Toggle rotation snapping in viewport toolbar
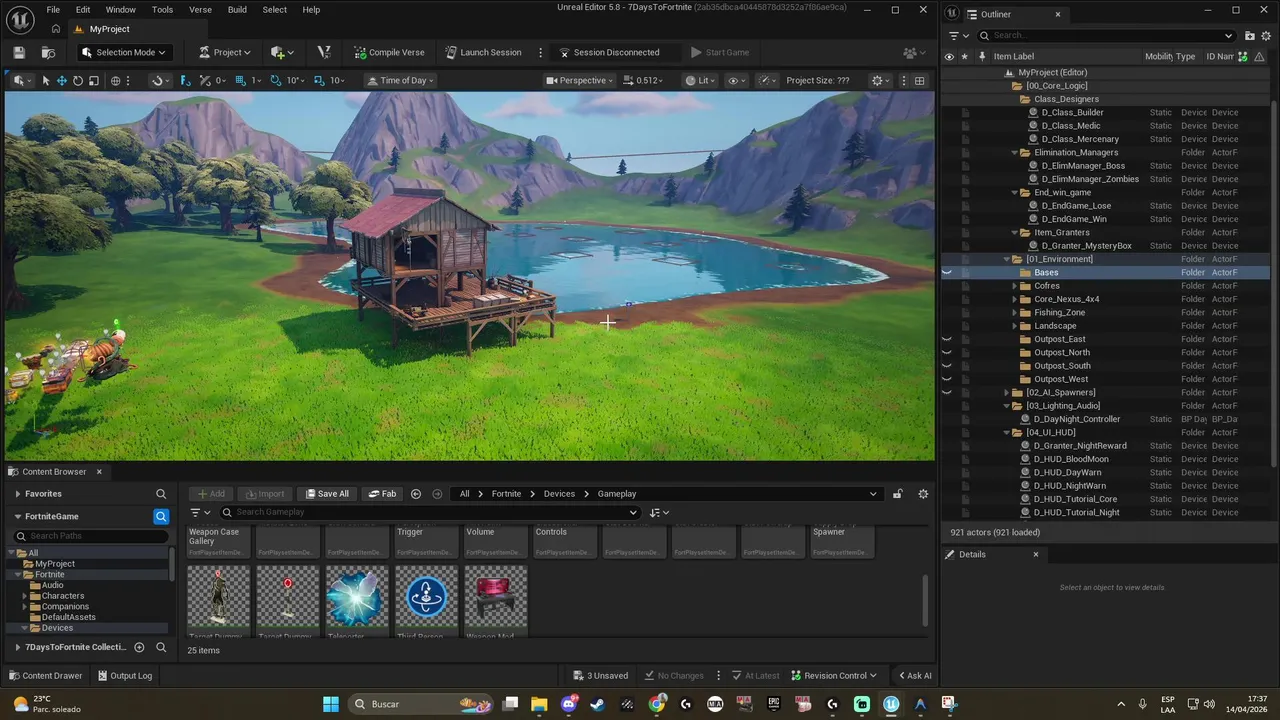The width and height of the screenshot is (1280, 720). click(x=278, y=80)
